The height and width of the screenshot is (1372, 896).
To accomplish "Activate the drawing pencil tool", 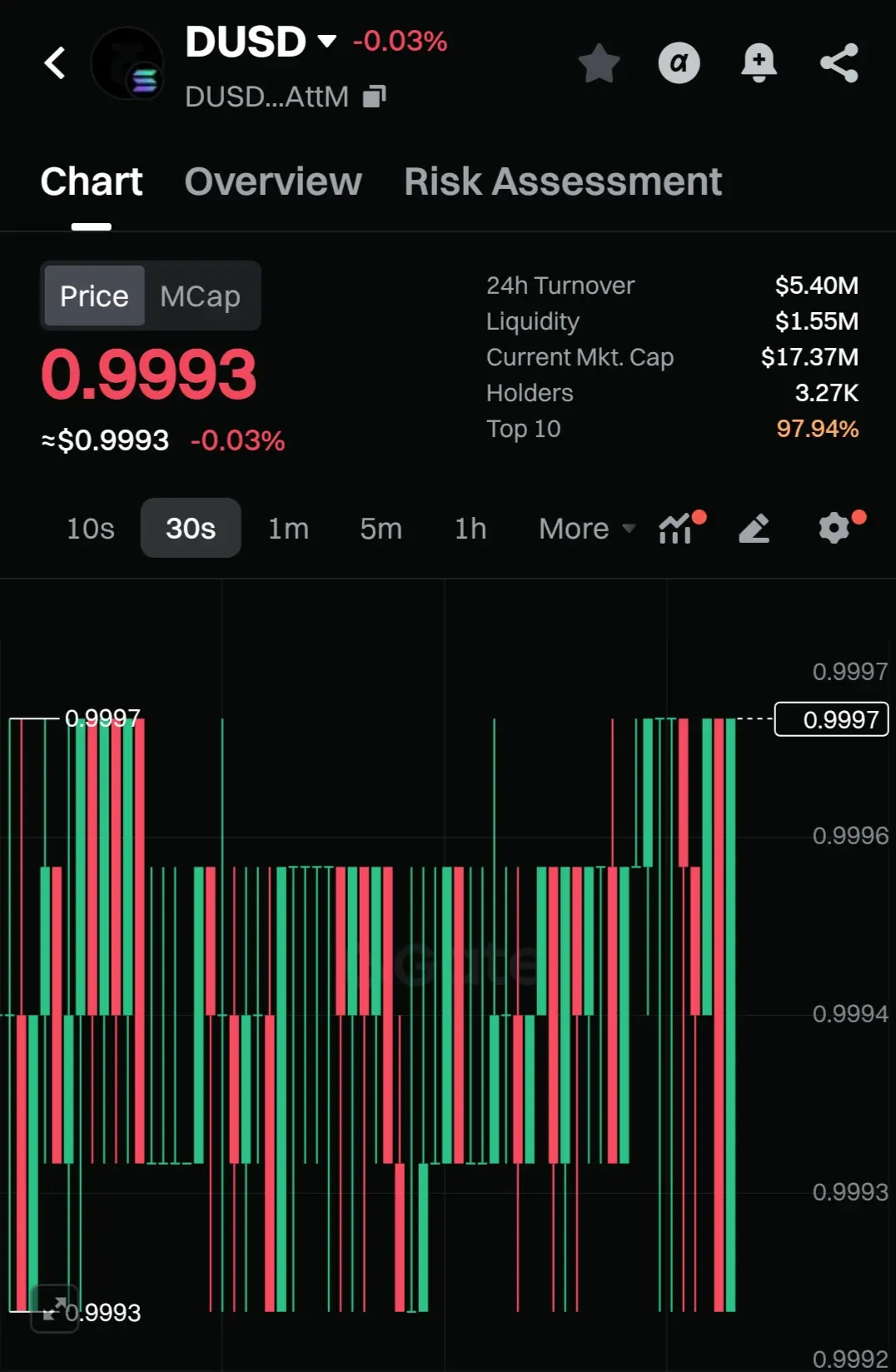I will 754,528.
